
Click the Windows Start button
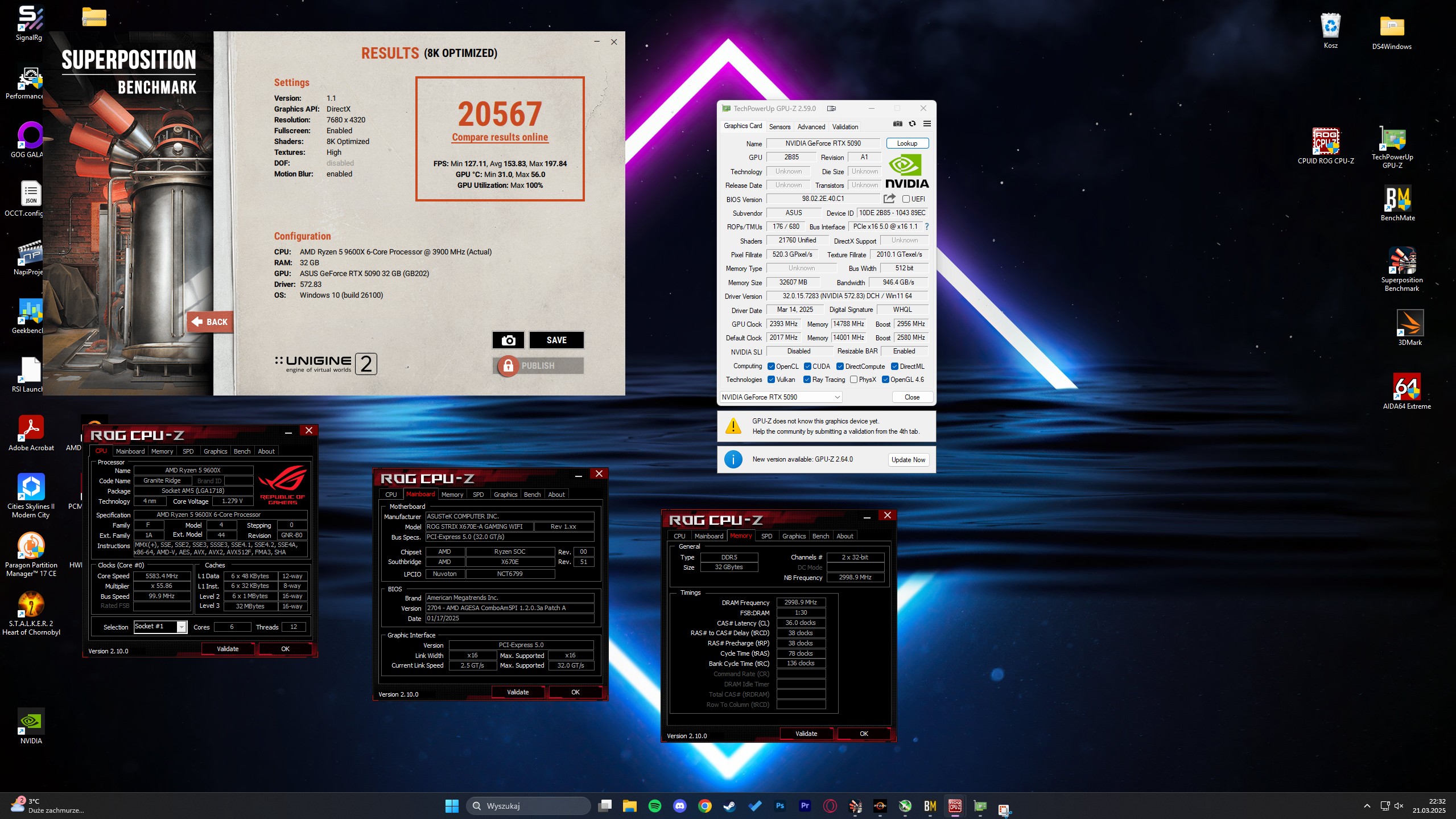click(452, 806)
